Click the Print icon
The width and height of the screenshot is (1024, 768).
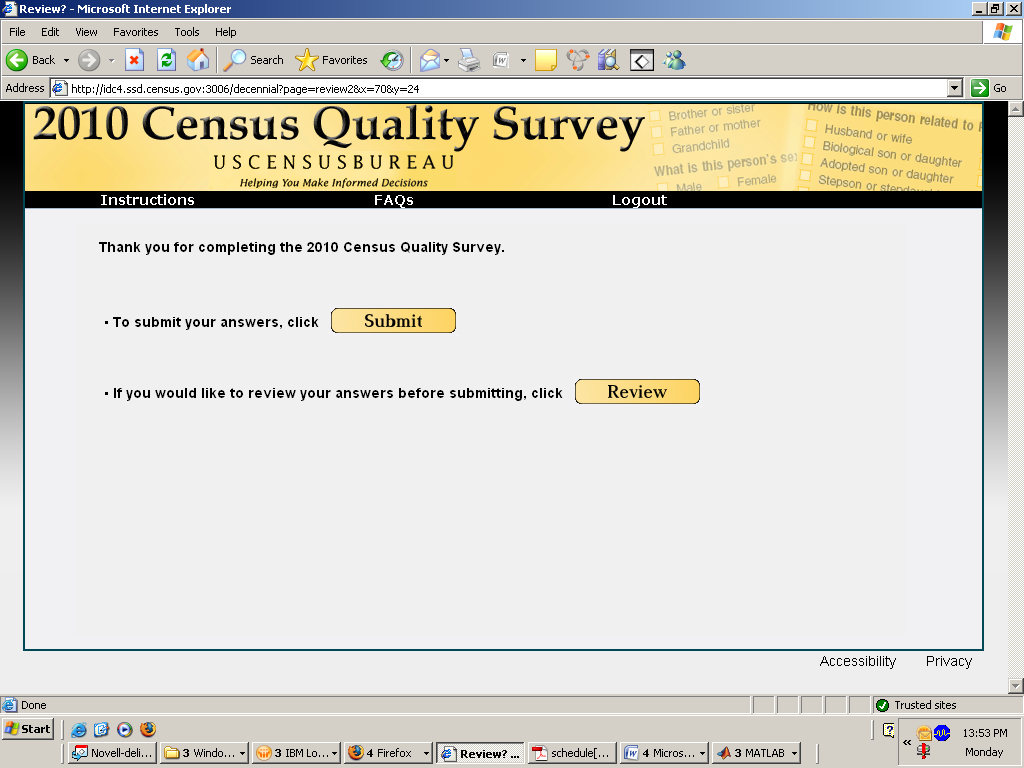point(469,60)
